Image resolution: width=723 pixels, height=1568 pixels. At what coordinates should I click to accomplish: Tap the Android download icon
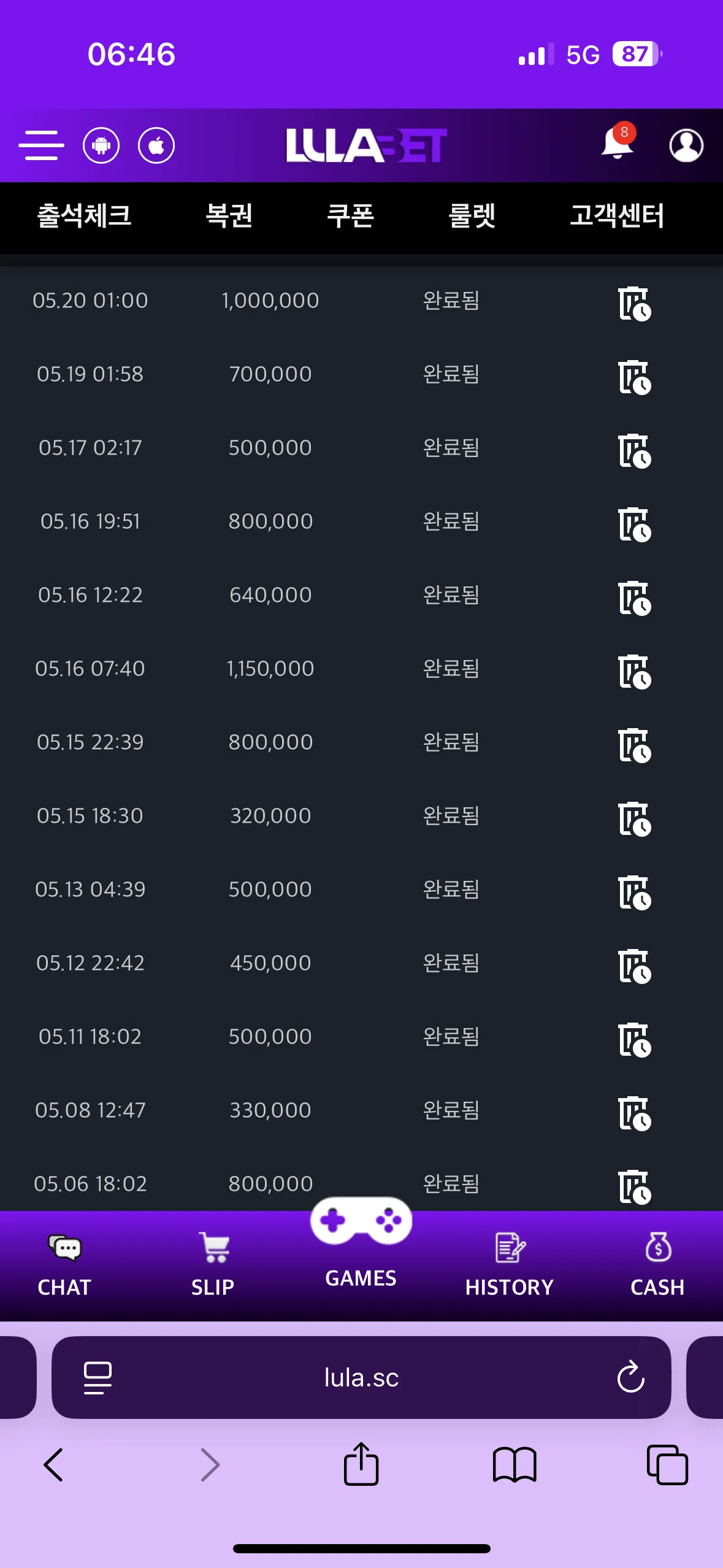click(101, 145)
